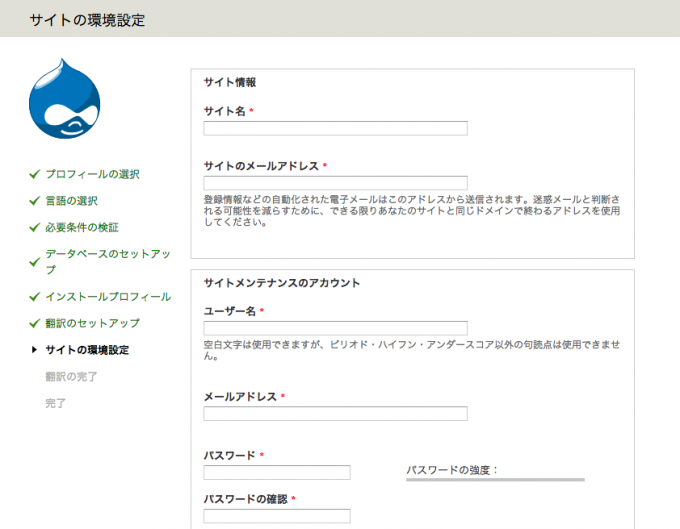The height and width of the screenshot is (529, 680).
Task: Click the account メールアドレス field under ユーザー名
Action: tap(335, 414)
